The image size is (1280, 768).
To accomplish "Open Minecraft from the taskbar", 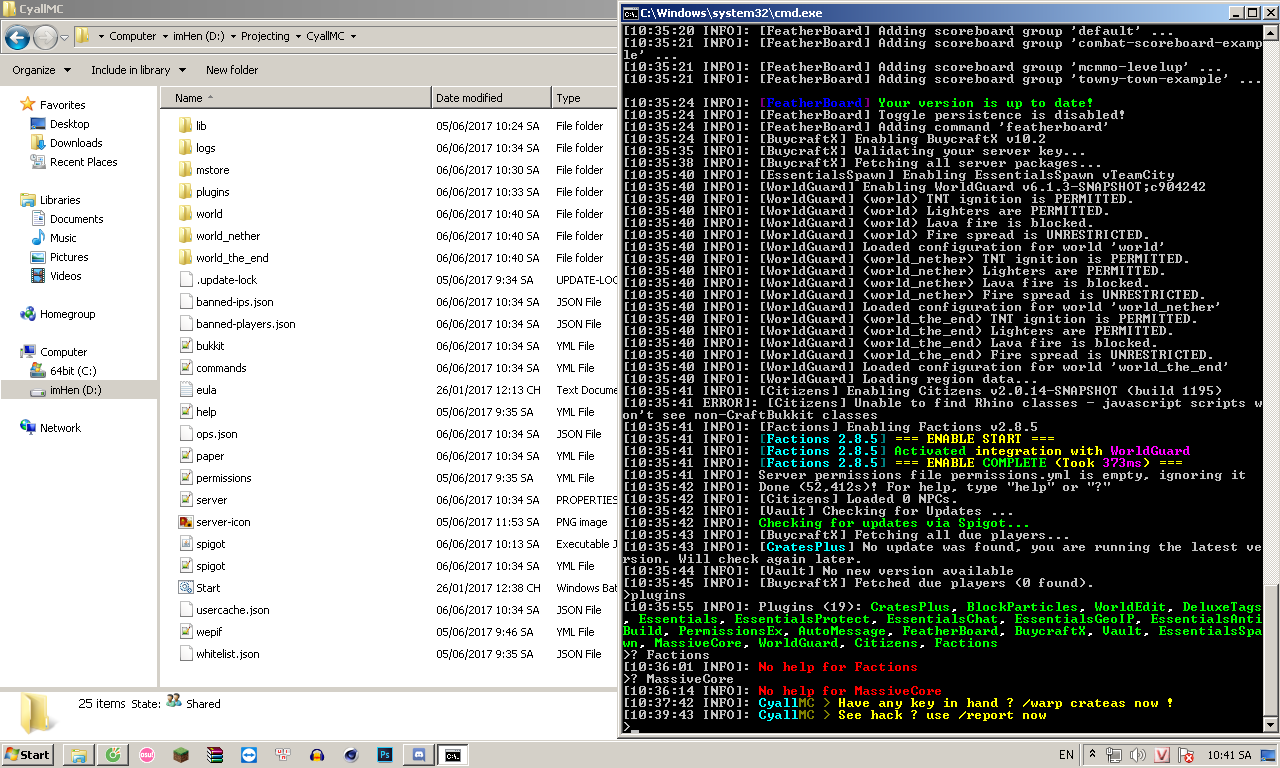I will 181,755.
